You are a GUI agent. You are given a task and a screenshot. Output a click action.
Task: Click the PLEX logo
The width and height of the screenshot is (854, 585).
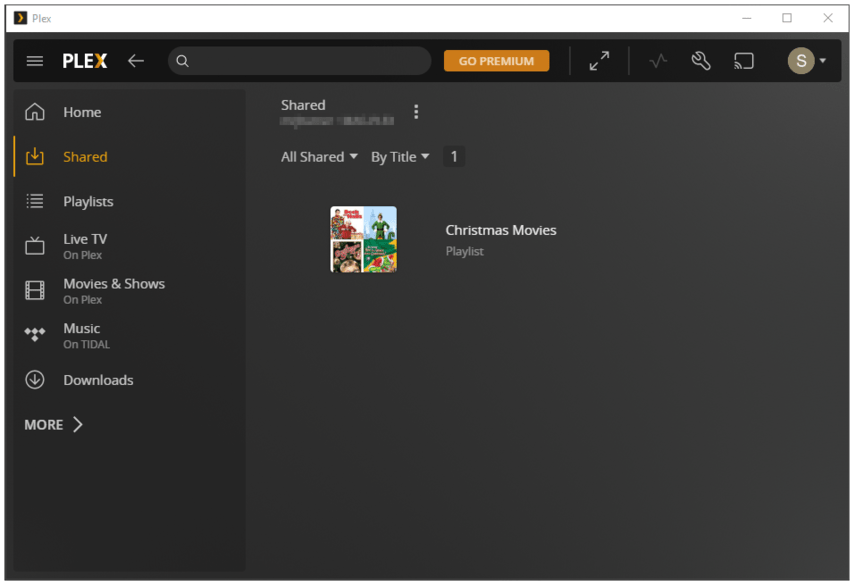click(85, 61)
